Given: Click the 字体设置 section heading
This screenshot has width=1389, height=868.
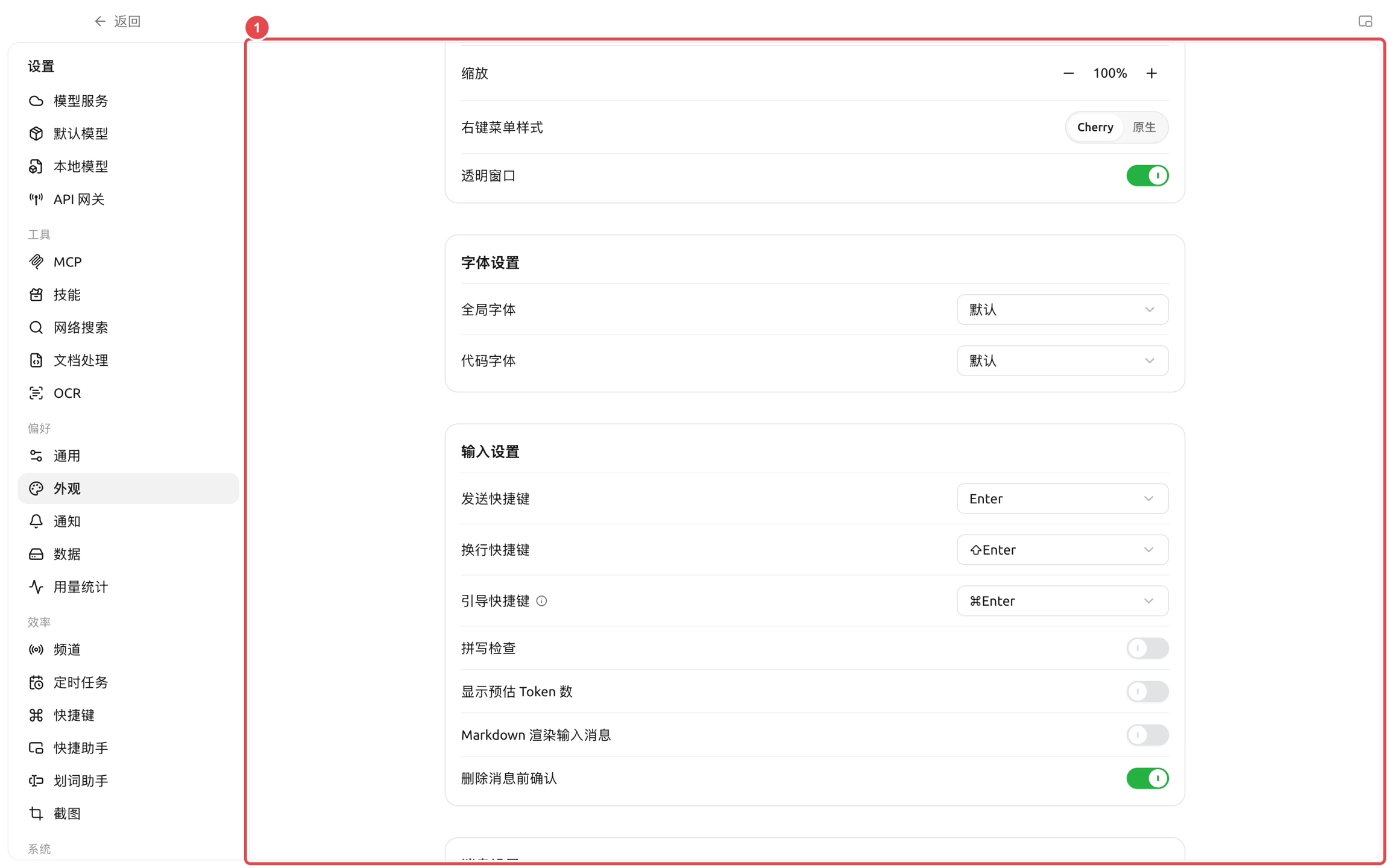Looking at the screenshot, I should [x=490, y=263].
